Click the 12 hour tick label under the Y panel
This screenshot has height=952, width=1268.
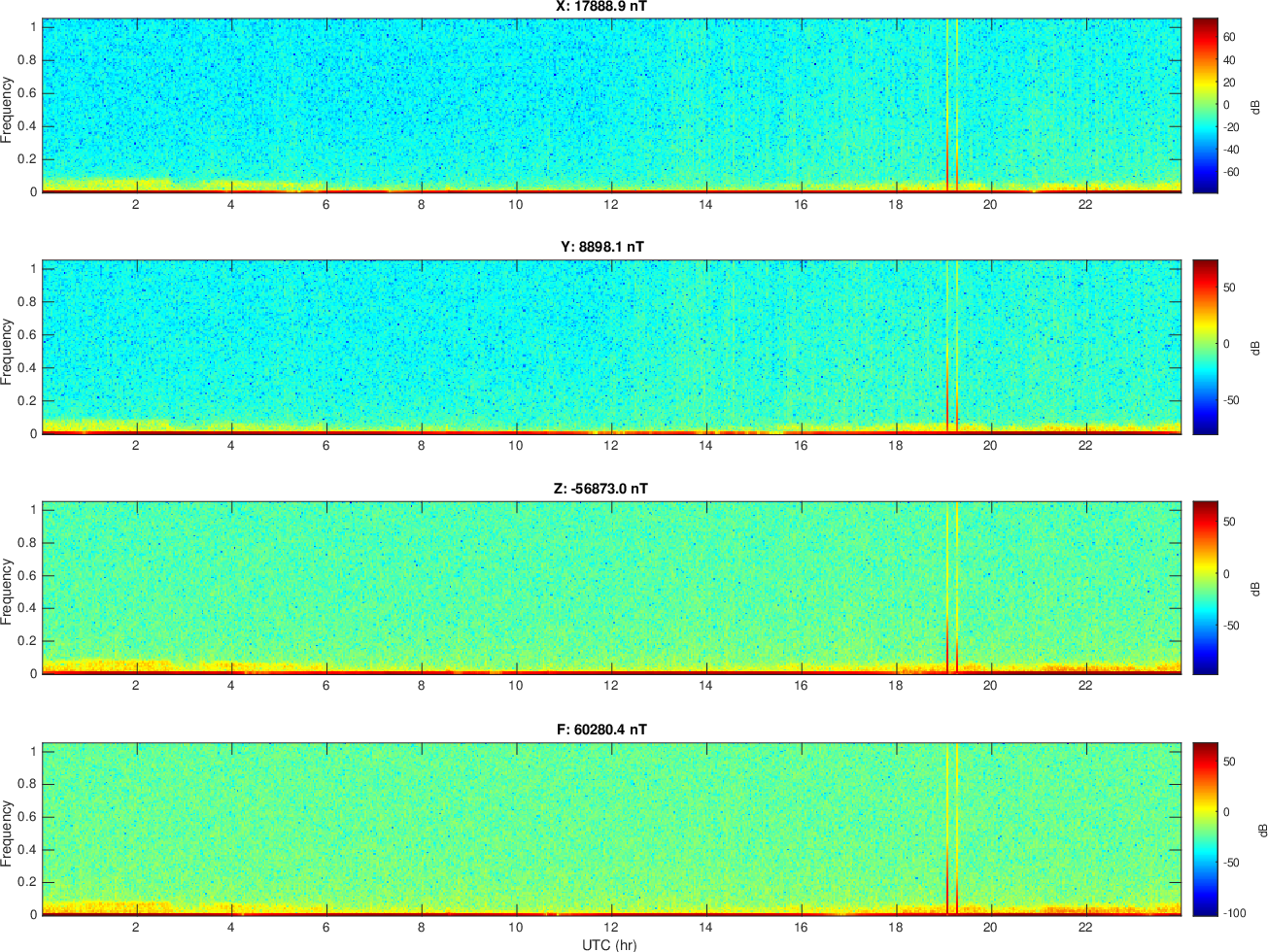point(610,446)
